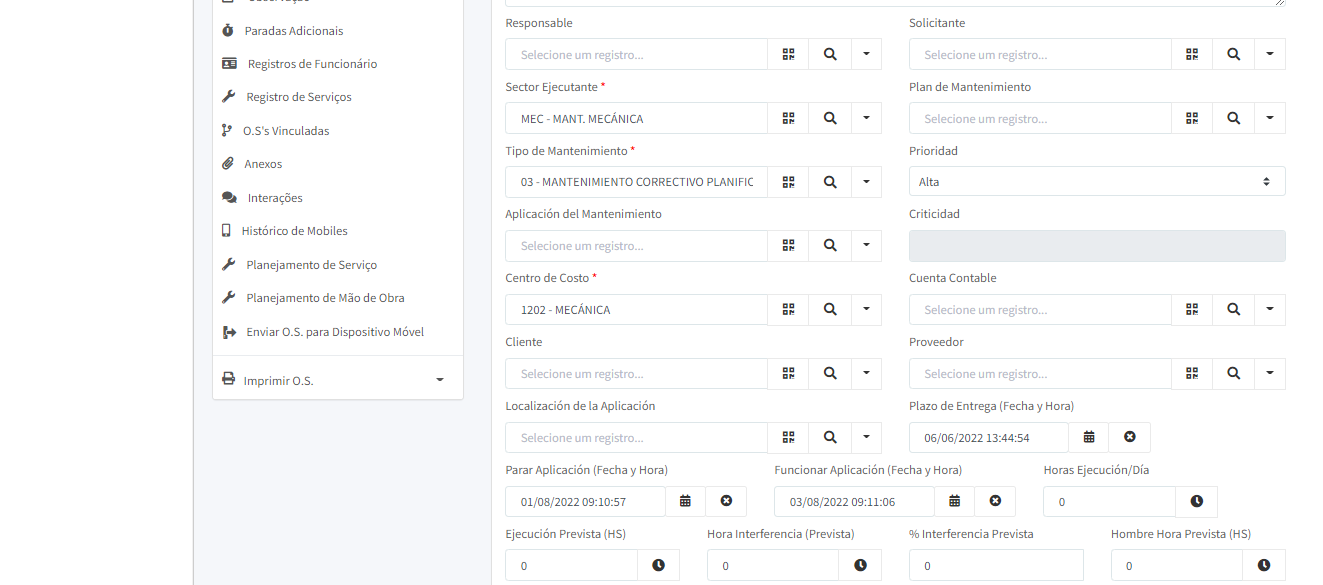Screen dimensions: 1323x585
Task: Open Planejamento de Mão de Obra
Action: 325,298
